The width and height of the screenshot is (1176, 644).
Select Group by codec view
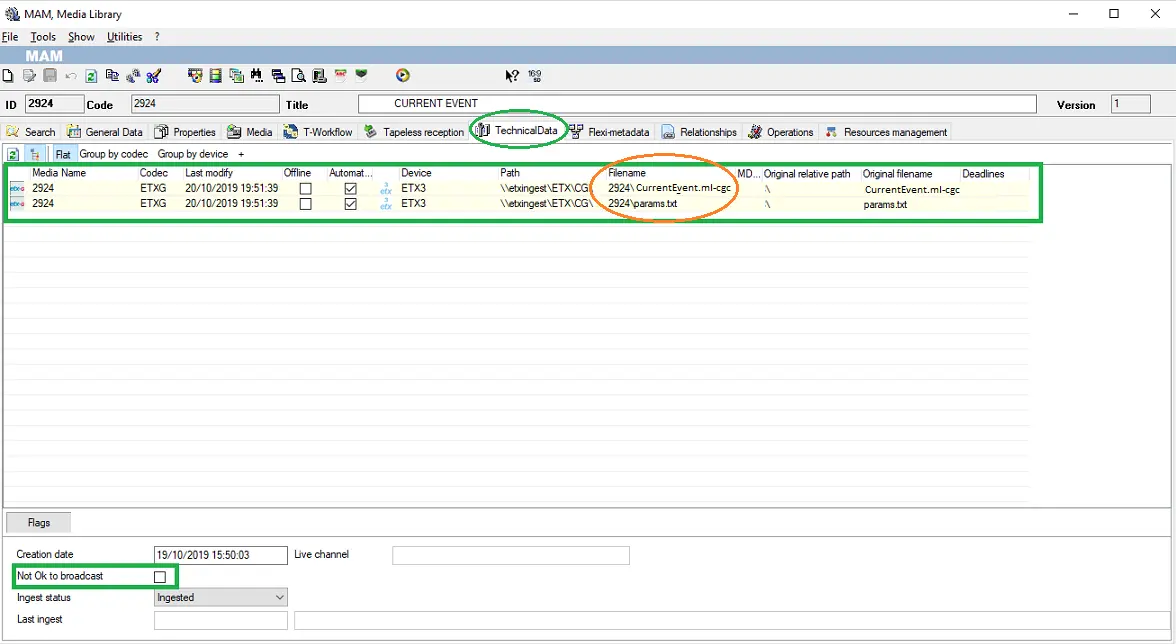point(114,154)
